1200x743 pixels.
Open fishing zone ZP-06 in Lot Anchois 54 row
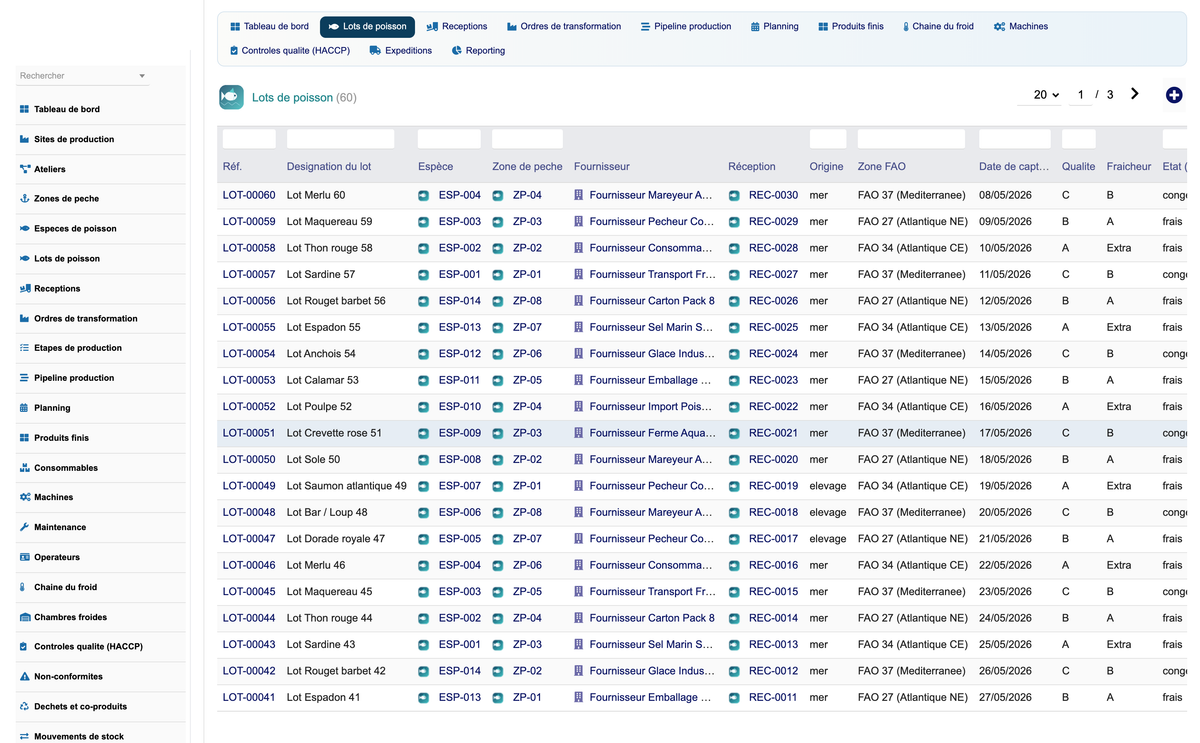(x=527, y=354)
